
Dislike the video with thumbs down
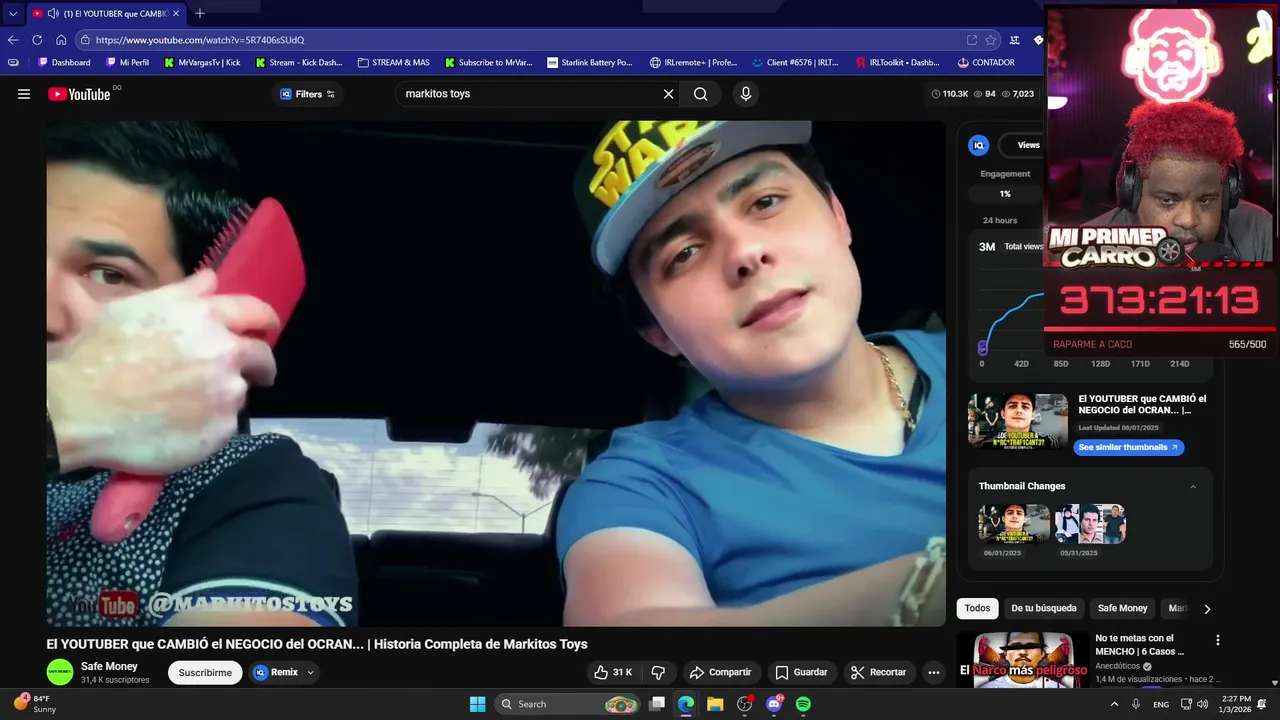click(x=658, y=672)
